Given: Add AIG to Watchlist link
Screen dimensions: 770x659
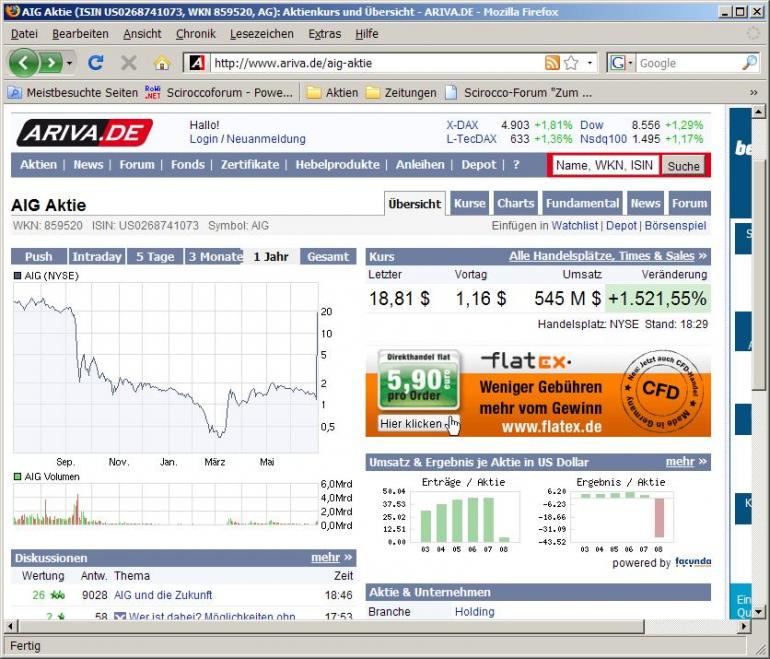Looking at the screenshot, I should [x=575, y=225].
